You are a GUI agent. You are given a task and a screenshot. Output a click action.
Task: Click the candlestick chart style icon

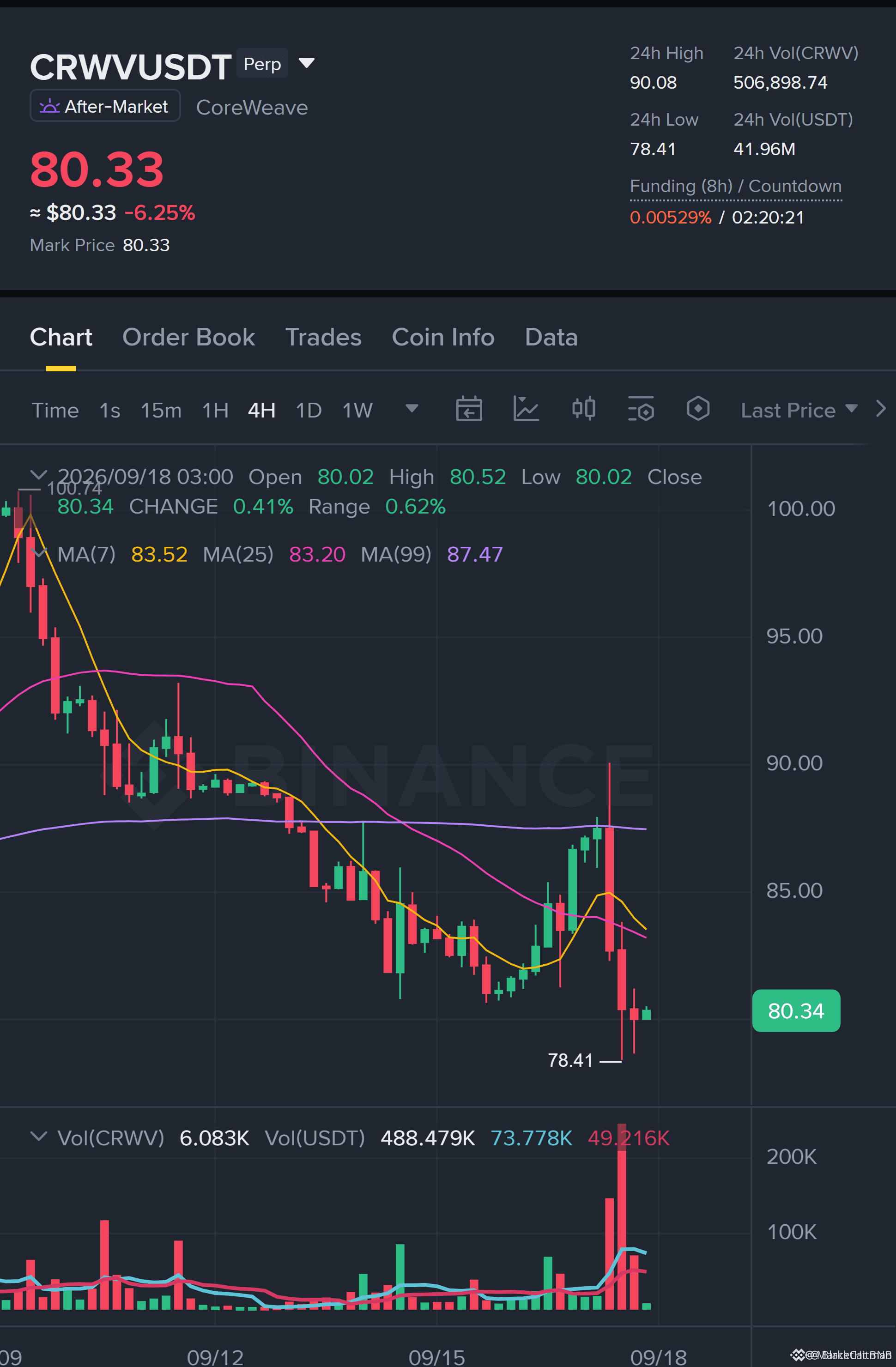583,409
